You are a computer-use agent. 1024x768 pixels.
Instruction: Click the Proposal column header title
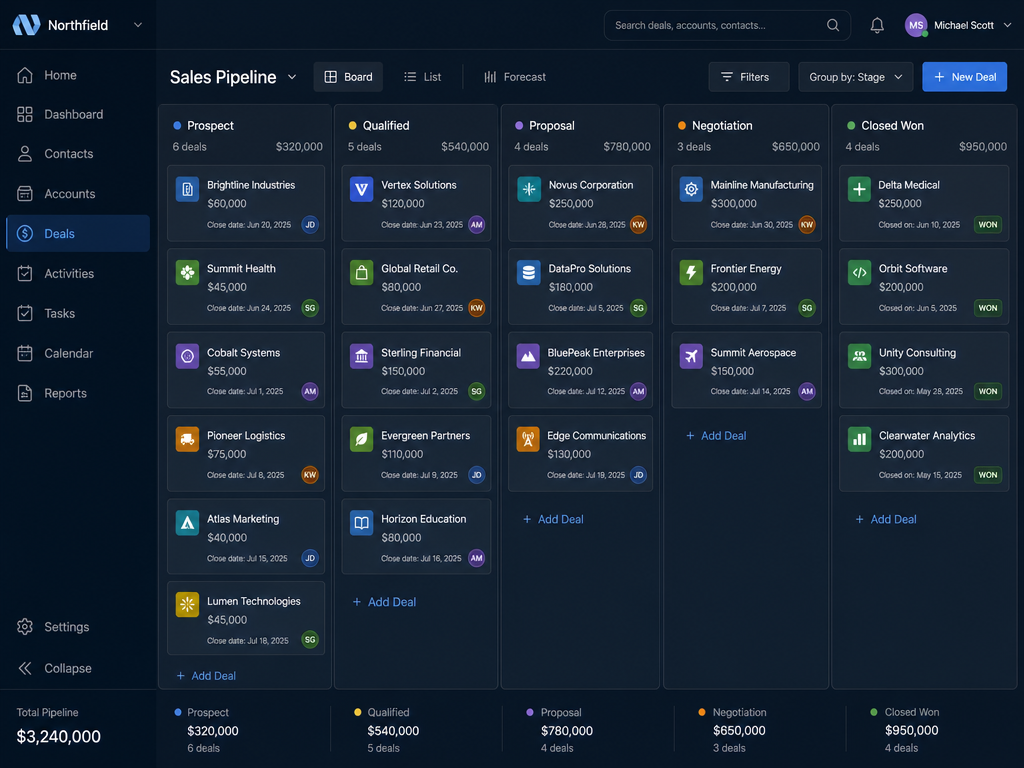(552, 125)
